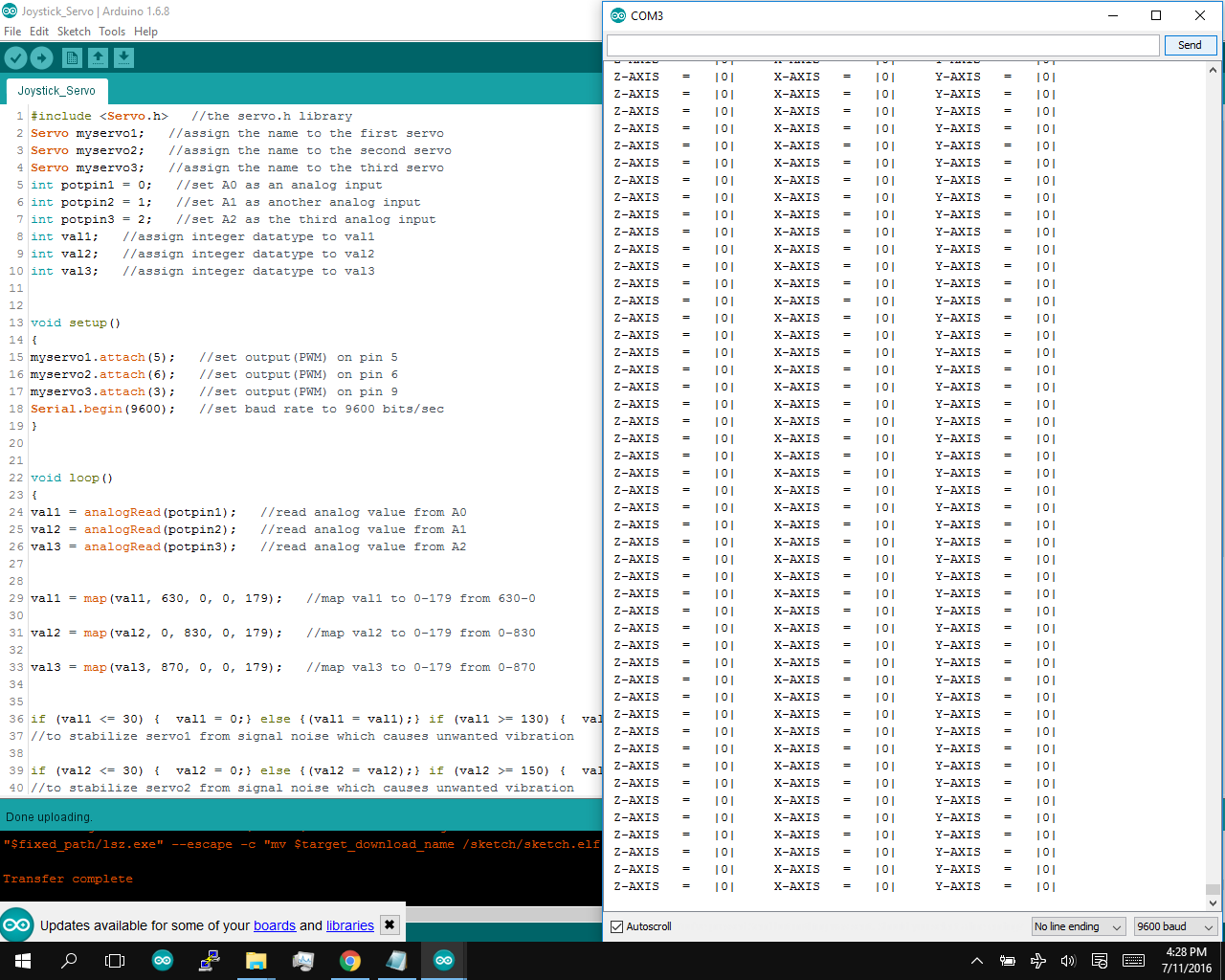Click the Save sketch down-arrow icon

(123, 58)
